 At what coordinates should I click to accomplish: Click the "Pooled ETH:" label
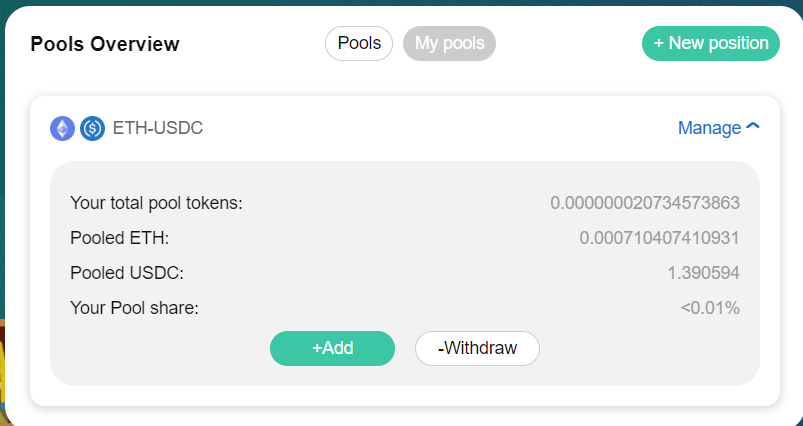coord(119,238)
